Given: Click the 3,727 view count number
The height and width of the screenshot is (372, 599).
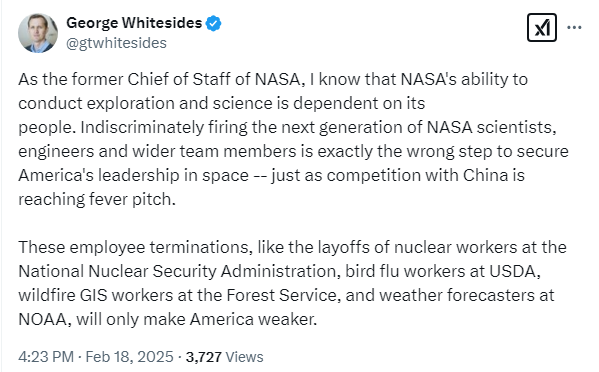Looking at the screenshot, I should [204, 357].
